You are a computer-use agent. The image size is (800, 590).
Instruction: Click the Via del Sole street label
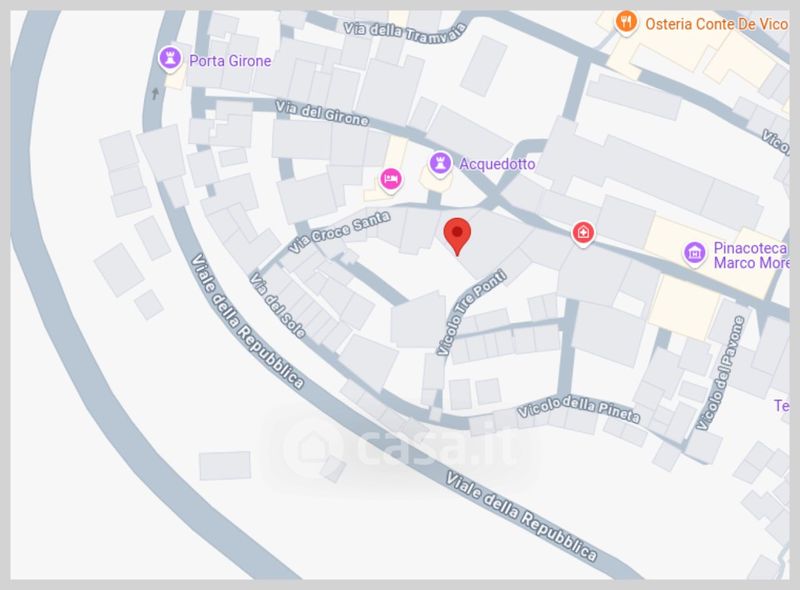click(x=278, y=305)
